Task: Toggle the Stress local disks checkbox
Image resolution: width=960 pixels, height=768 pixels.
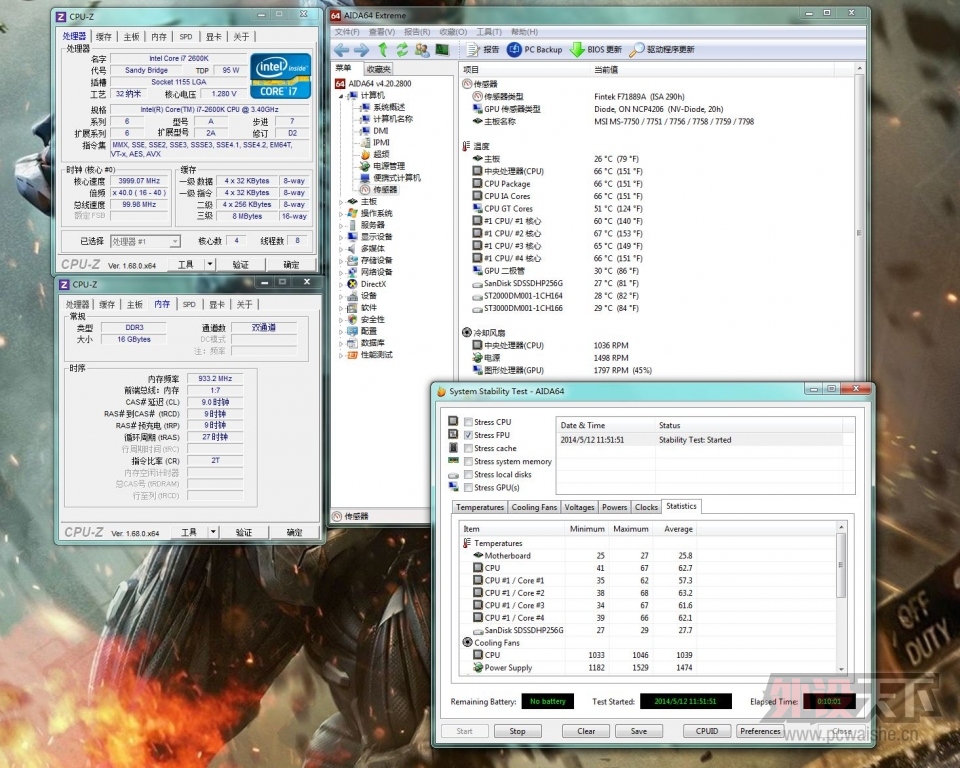Action: pos(468,475)
